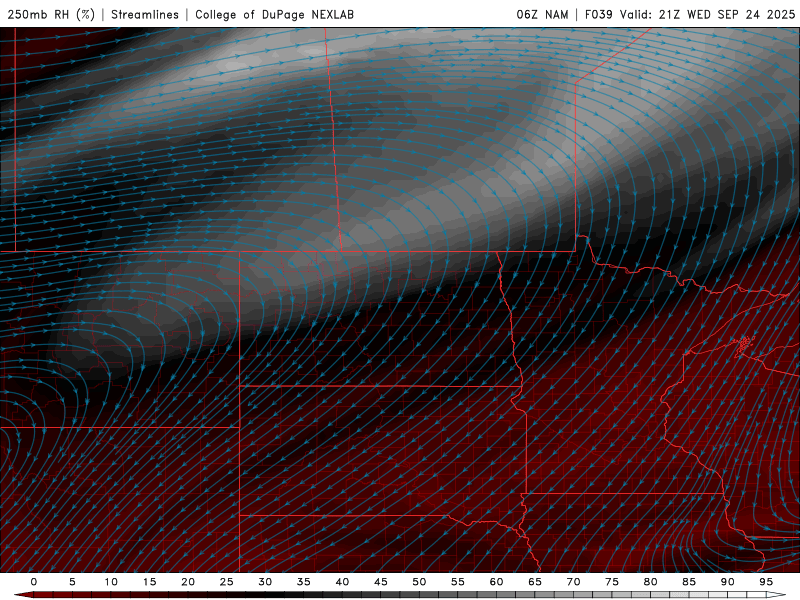The width and height of the screenshot is (800, 600).
Task: Select the "F039" forecast hour text
Action: (598, 14)
